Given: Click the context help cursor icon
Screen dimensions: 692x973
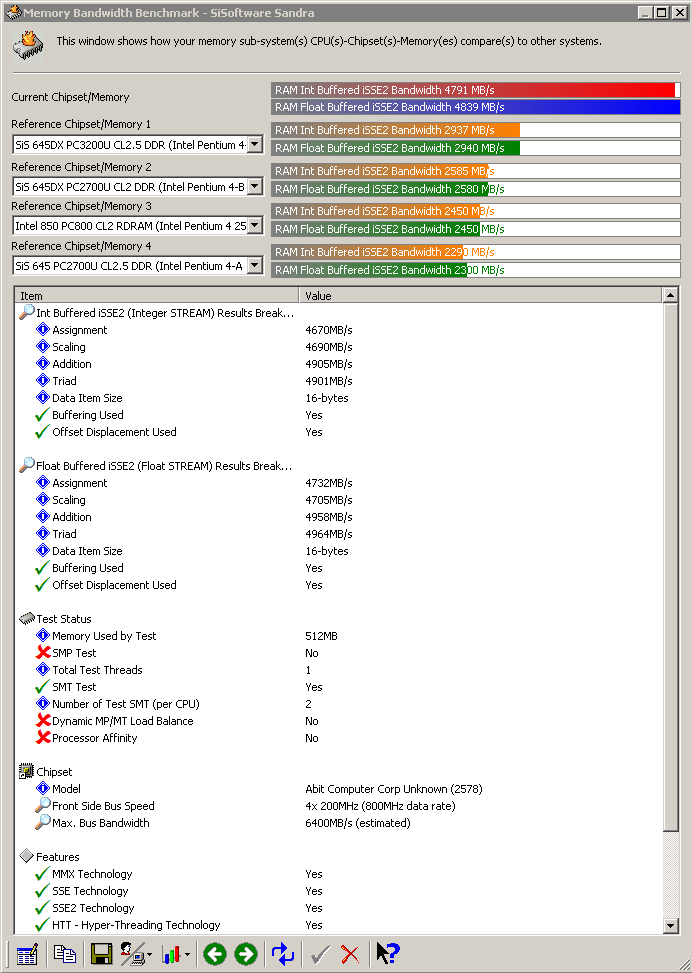Looking at the screenshot, I should point(388,954).
